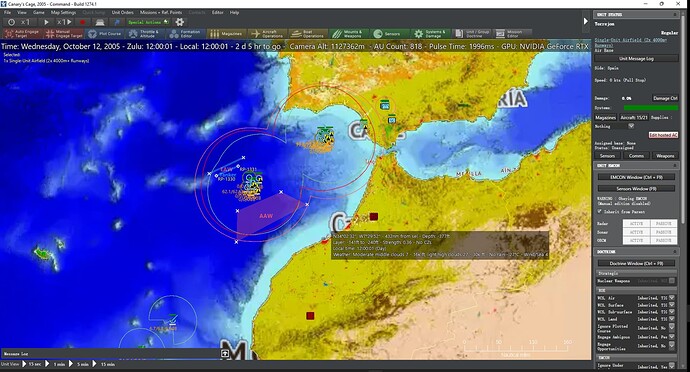Click the Manual Engage Target button
The height and width of the screenshot is (372, 690).
tap(64, 33)
